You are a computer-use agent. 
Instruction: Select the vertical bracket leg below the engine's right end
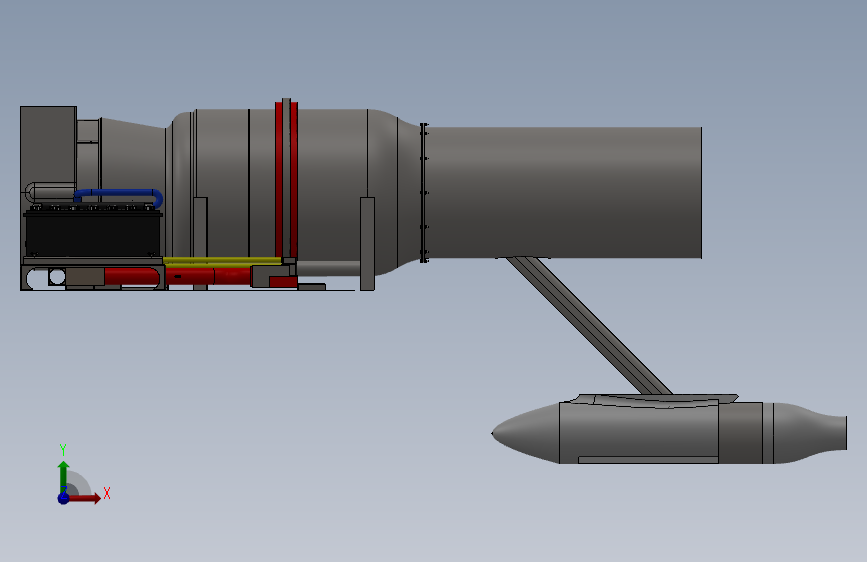pyautogui.click(x=367, y=243)
